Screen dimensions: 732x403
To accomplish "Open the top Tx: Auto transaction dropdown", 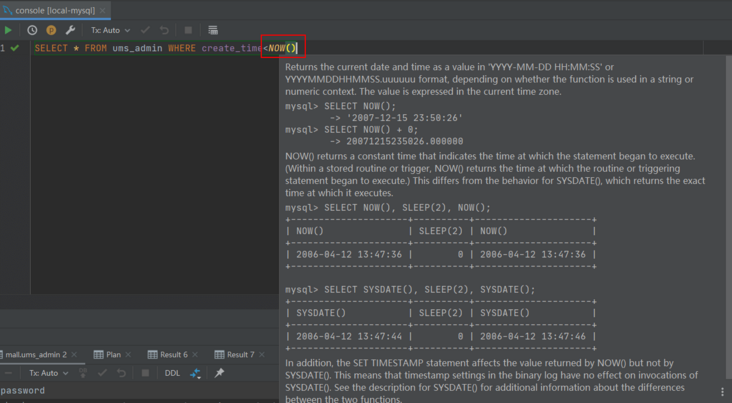I will point(109,31).
